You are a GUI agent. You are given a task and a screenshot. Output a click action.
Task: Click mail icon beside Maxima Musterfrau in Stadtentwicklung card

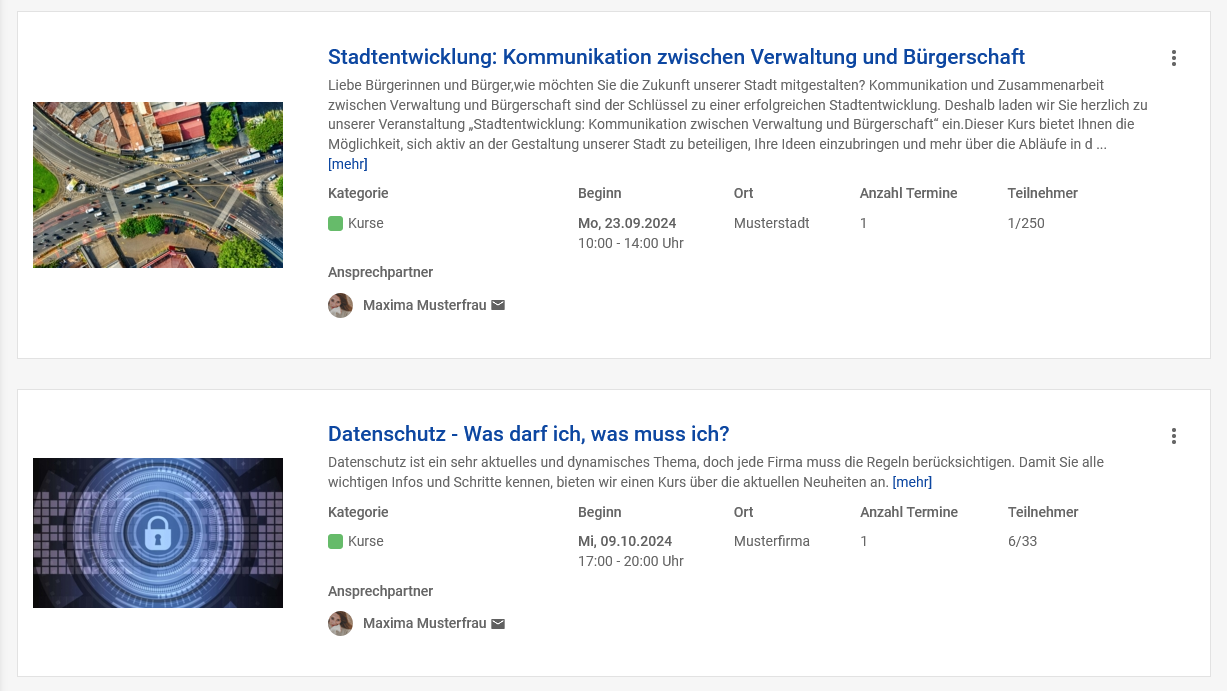click(498, 305)
